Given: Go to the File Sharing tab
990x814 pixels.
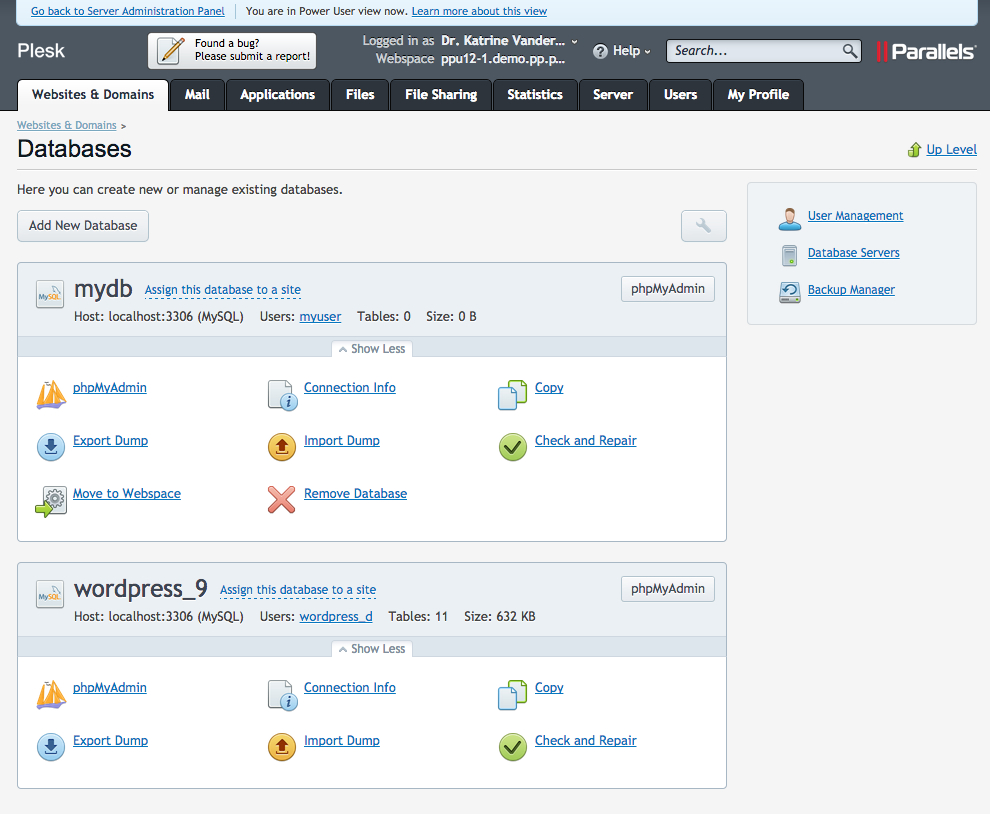Looking at the screenshot, I should [x=441, y=95].
